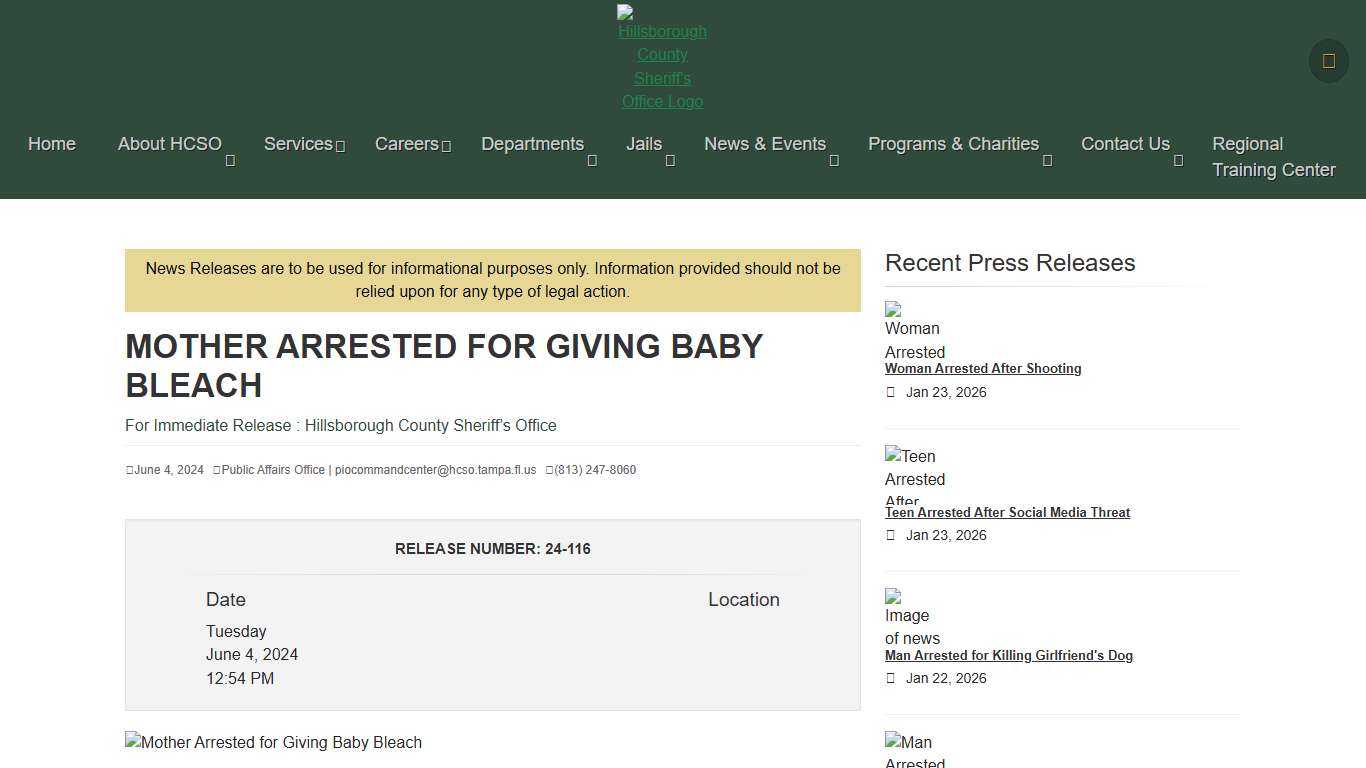Screen dimensions: 1366x768
Task: Email piocommandcenter@hcso.tampa.fl.us
Action: (x=436, y=469)
